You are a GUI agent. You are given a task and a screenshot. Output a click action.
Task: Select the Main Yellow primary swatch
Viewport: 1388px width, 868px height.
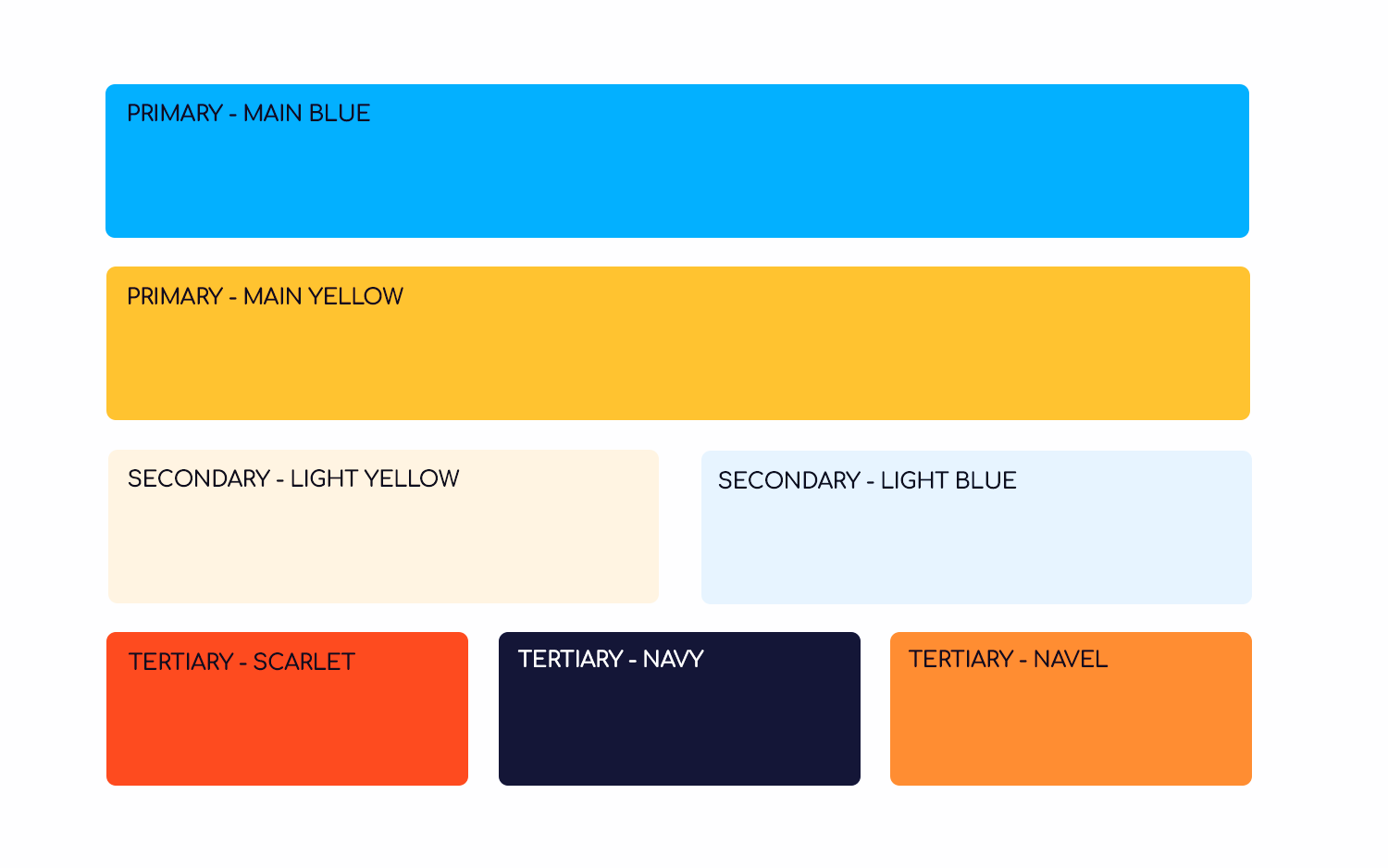click(678, 343)
